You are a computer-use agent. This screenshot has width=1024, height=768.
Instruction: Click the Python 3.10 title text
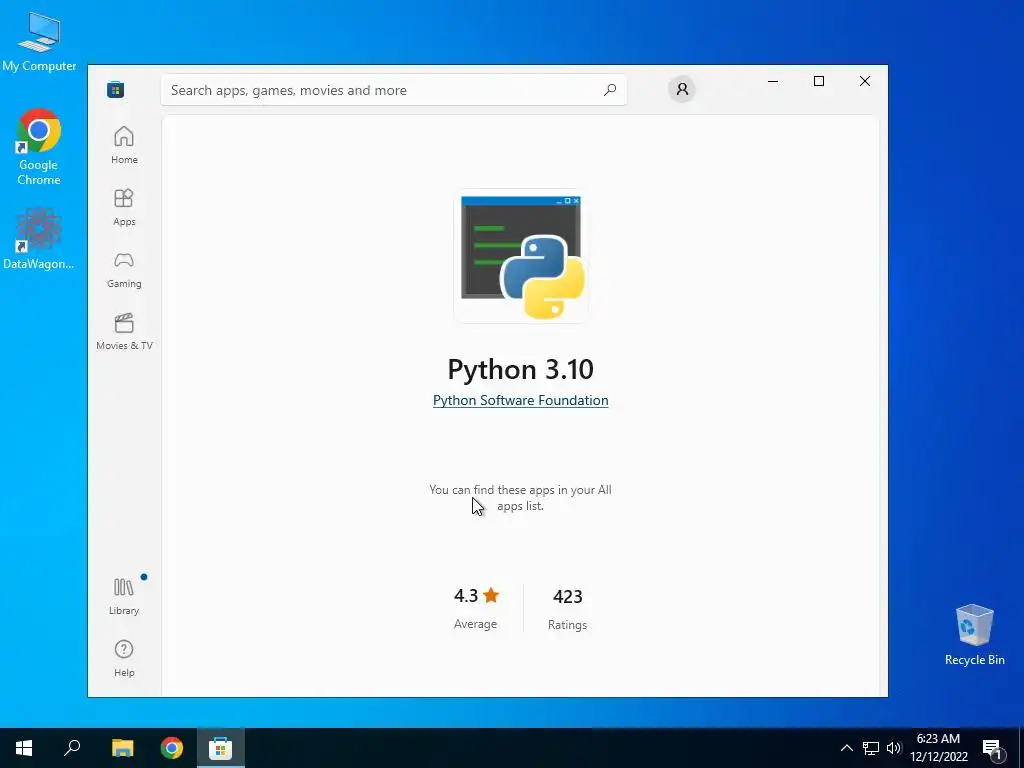click(x=520, y=369)
